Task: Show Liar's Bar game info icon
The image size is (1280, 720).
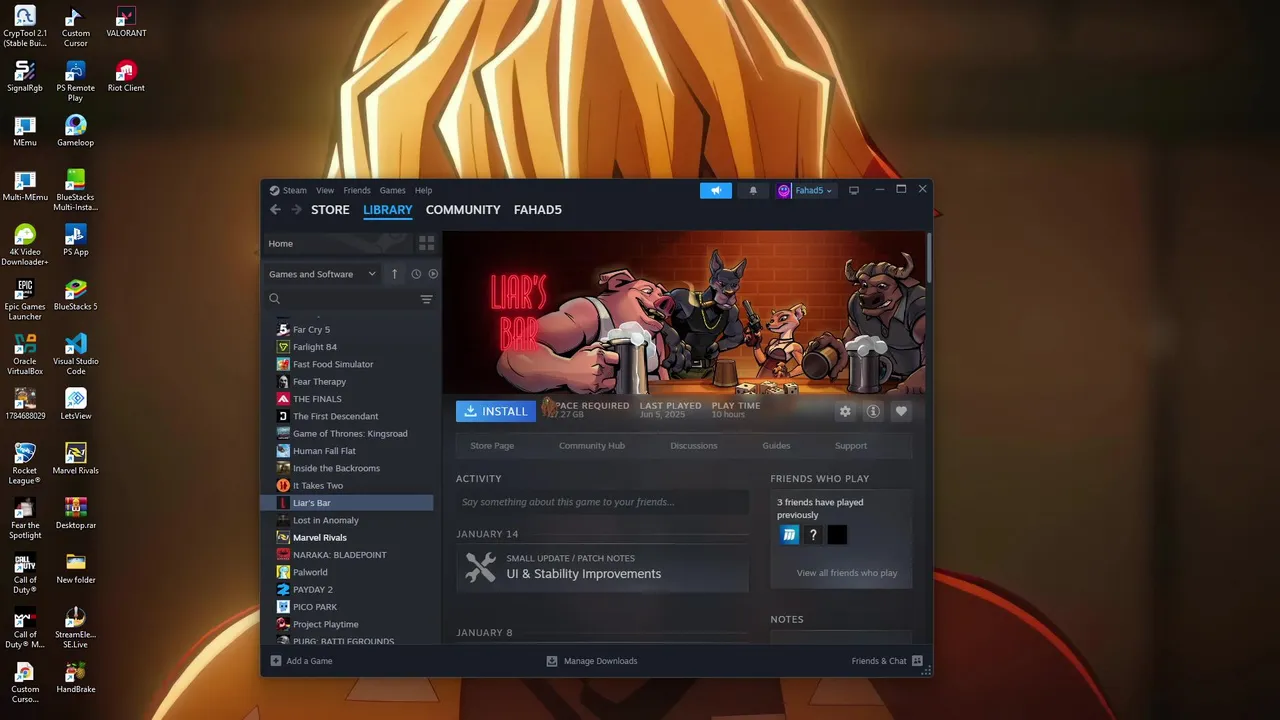Action: click(873, 411)
